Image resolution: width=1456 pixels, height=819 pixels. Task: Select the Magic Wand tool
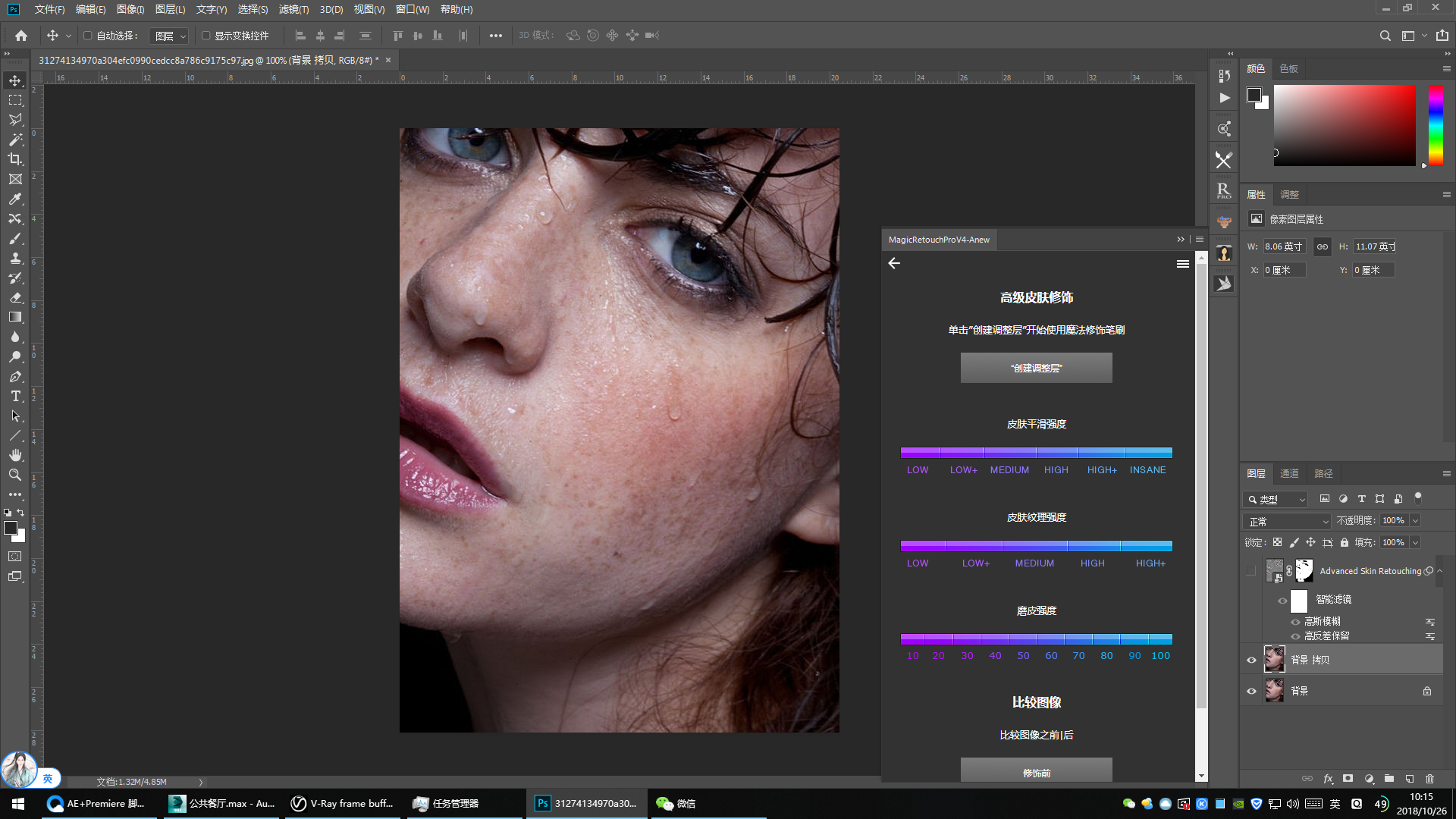[x=15, y=140]
